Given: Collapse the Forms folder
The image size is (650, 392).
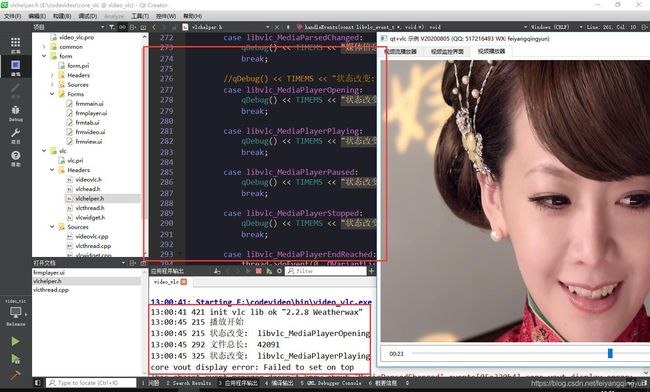Looking at the screenshot, I should pos(52,94).
